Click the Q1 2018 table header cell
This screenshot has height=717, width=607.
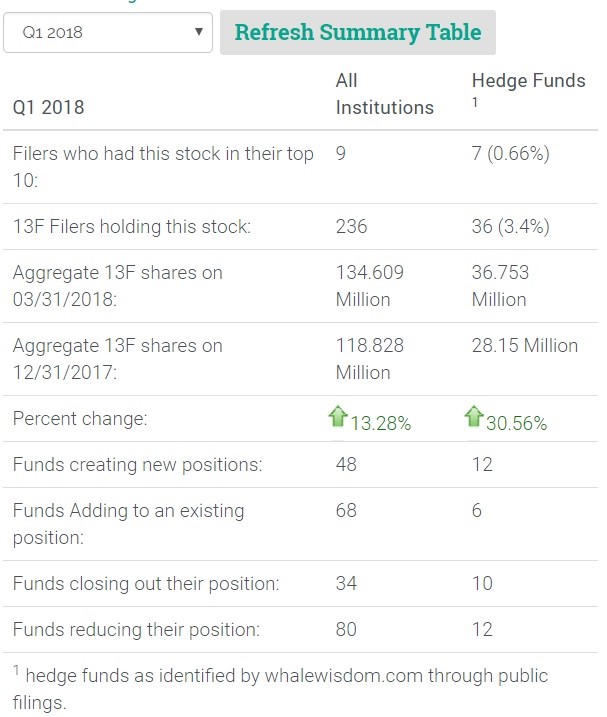tap(48, 107)
